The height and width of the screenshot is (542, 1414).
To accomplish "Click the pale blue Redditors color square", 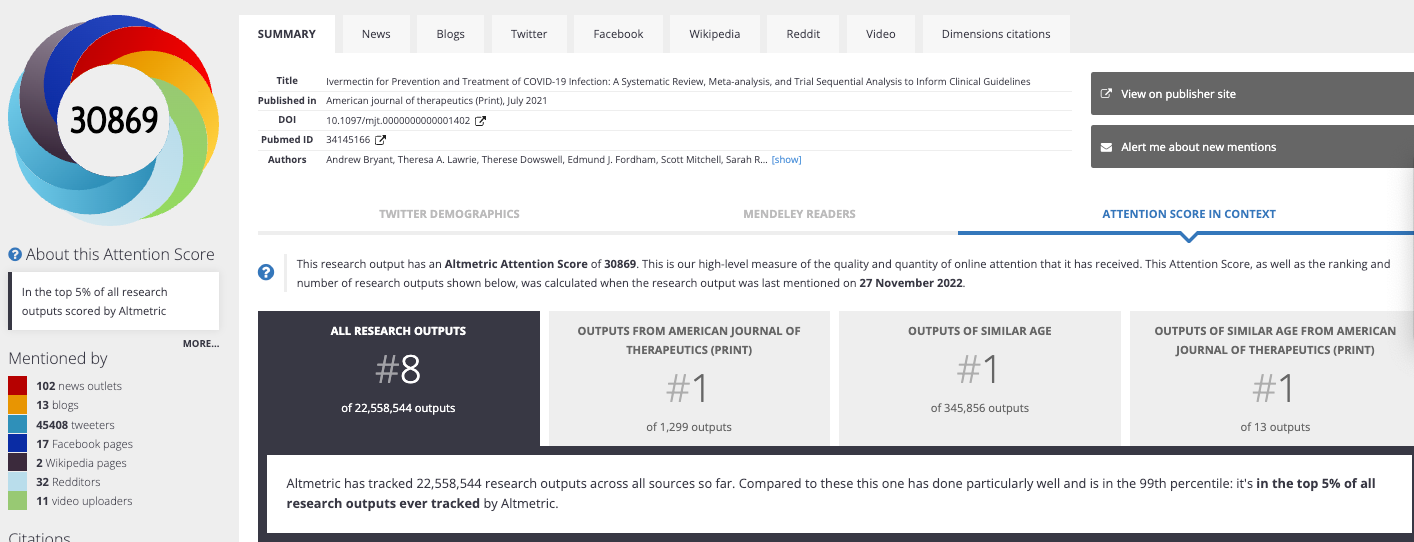I will pyautogui.click(x=17, y=482).
